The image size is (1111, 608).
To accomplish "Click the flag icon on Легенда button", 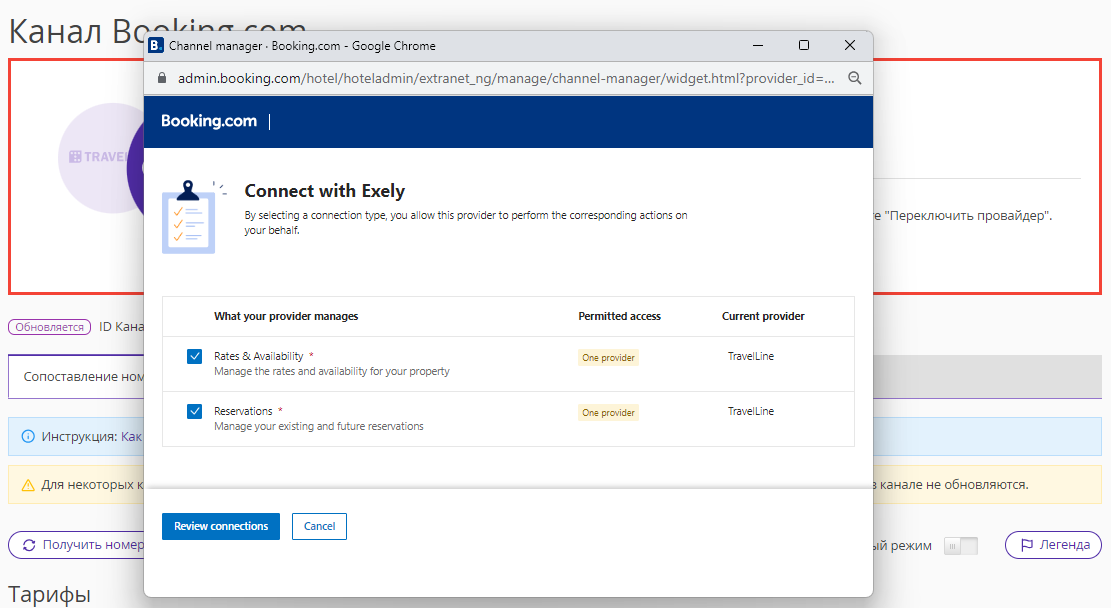I will [1027, 545].
